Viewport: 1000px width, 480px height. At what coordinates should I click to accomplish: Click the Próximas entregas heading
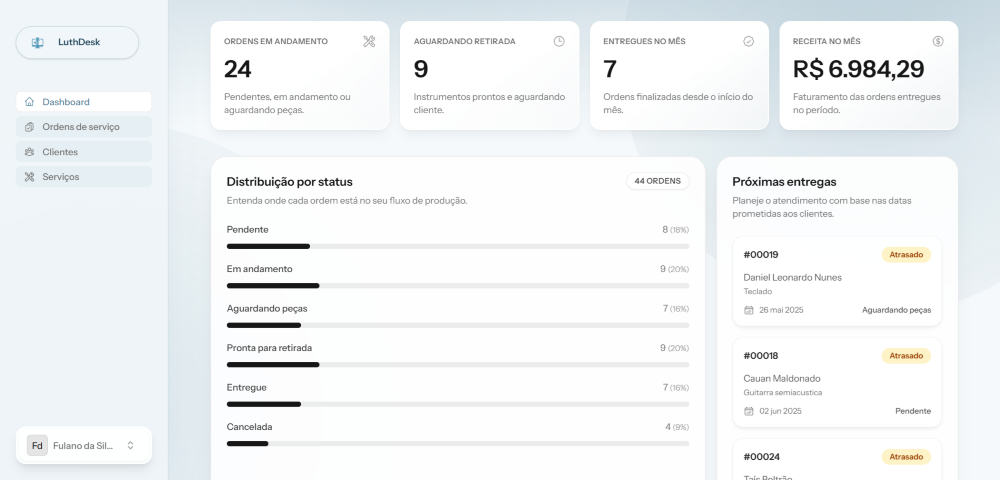pyautogui.click(x=784, y=182)
